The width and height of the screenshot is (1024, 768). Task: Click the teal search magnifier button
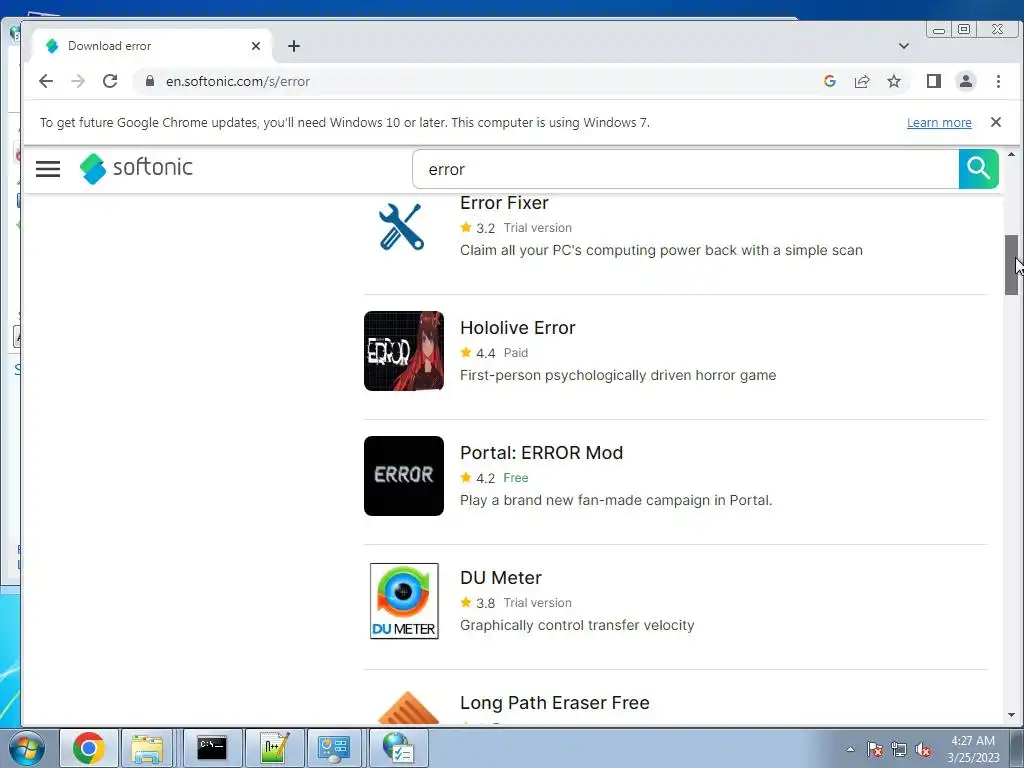978,169
